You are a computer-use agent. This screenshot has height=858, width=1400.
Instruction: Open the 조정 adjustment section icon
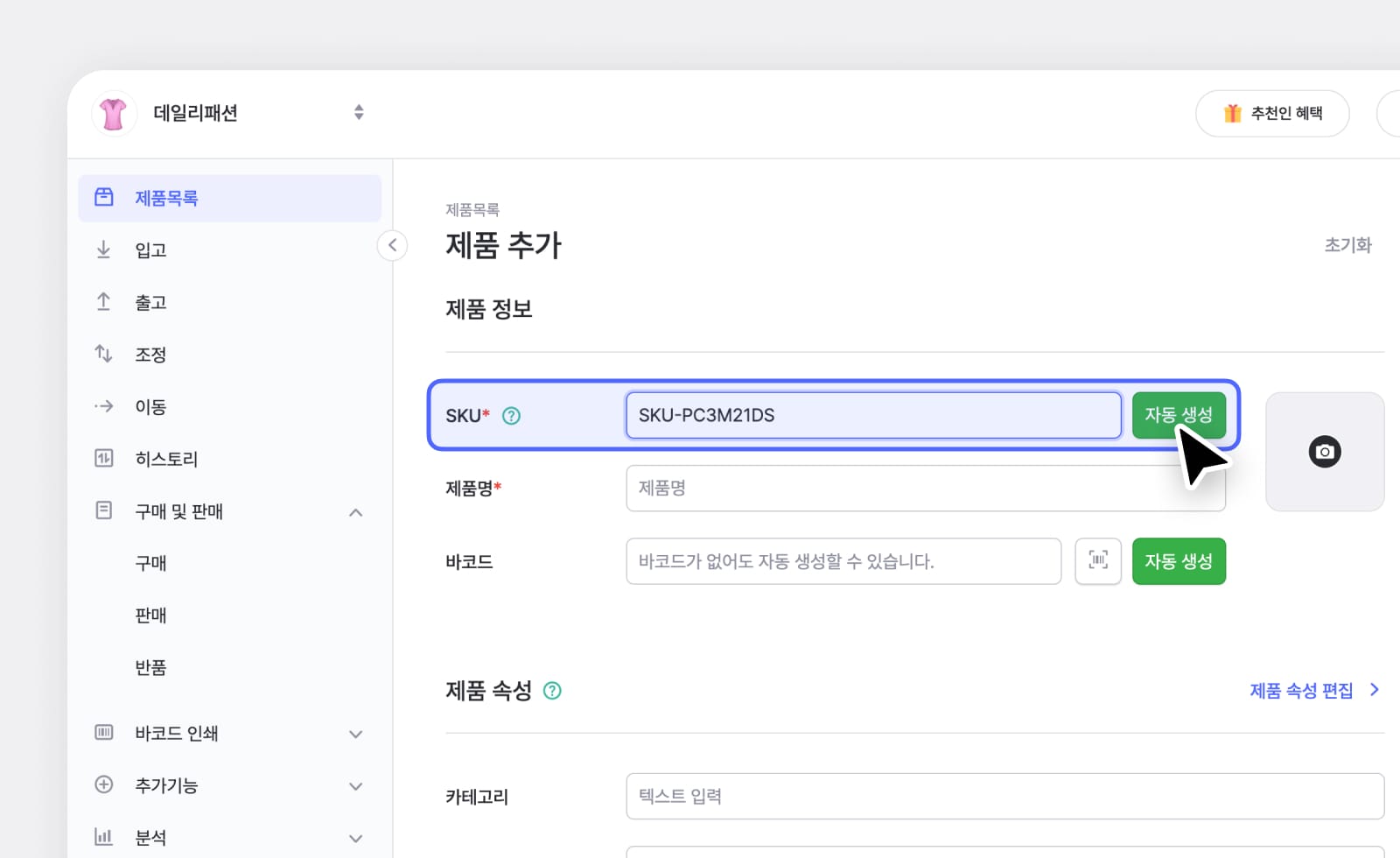pos(103,354)
